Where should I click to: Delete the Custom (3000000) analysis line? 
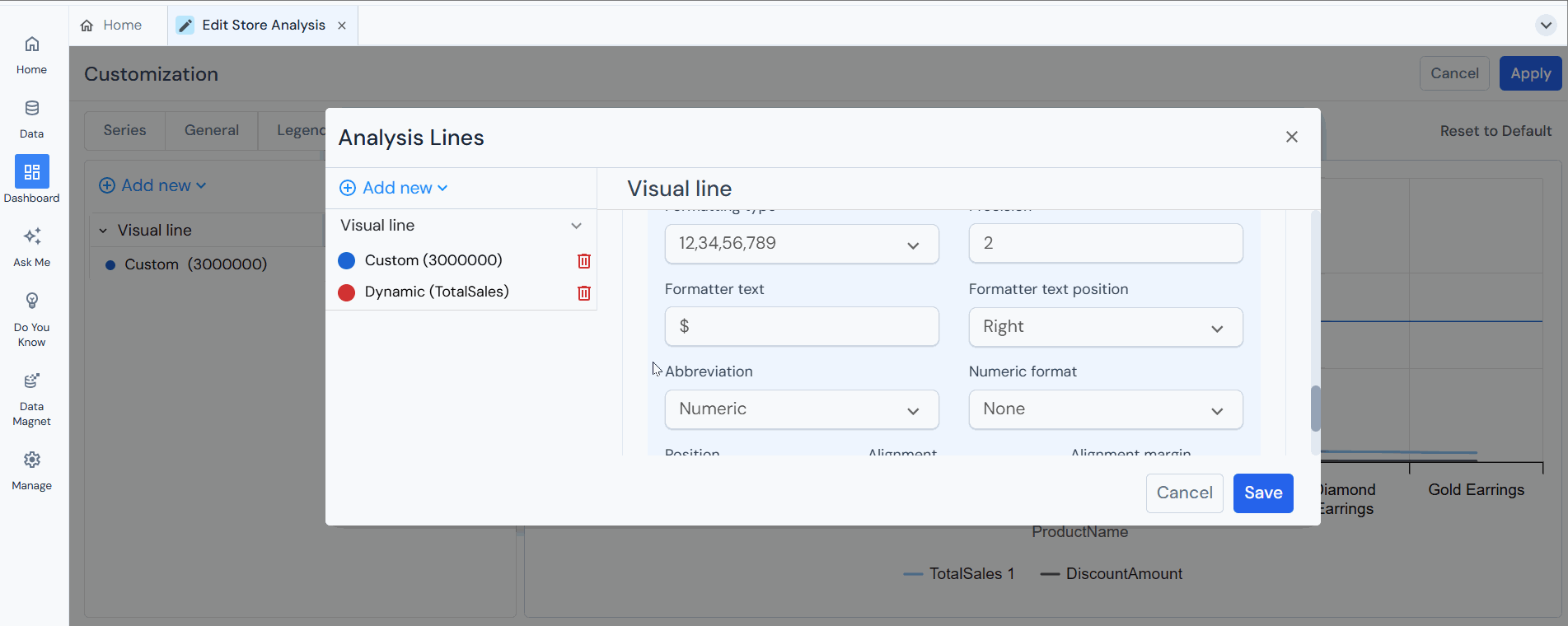point(583,261)
